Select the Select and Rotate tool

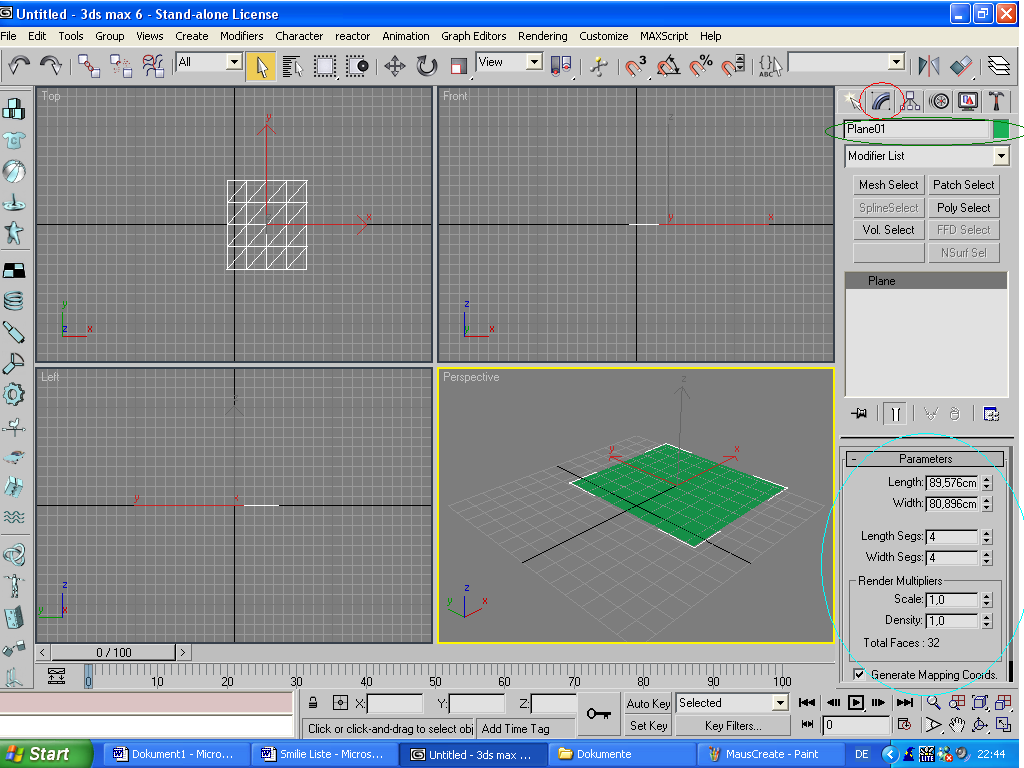tap(427, 66)
